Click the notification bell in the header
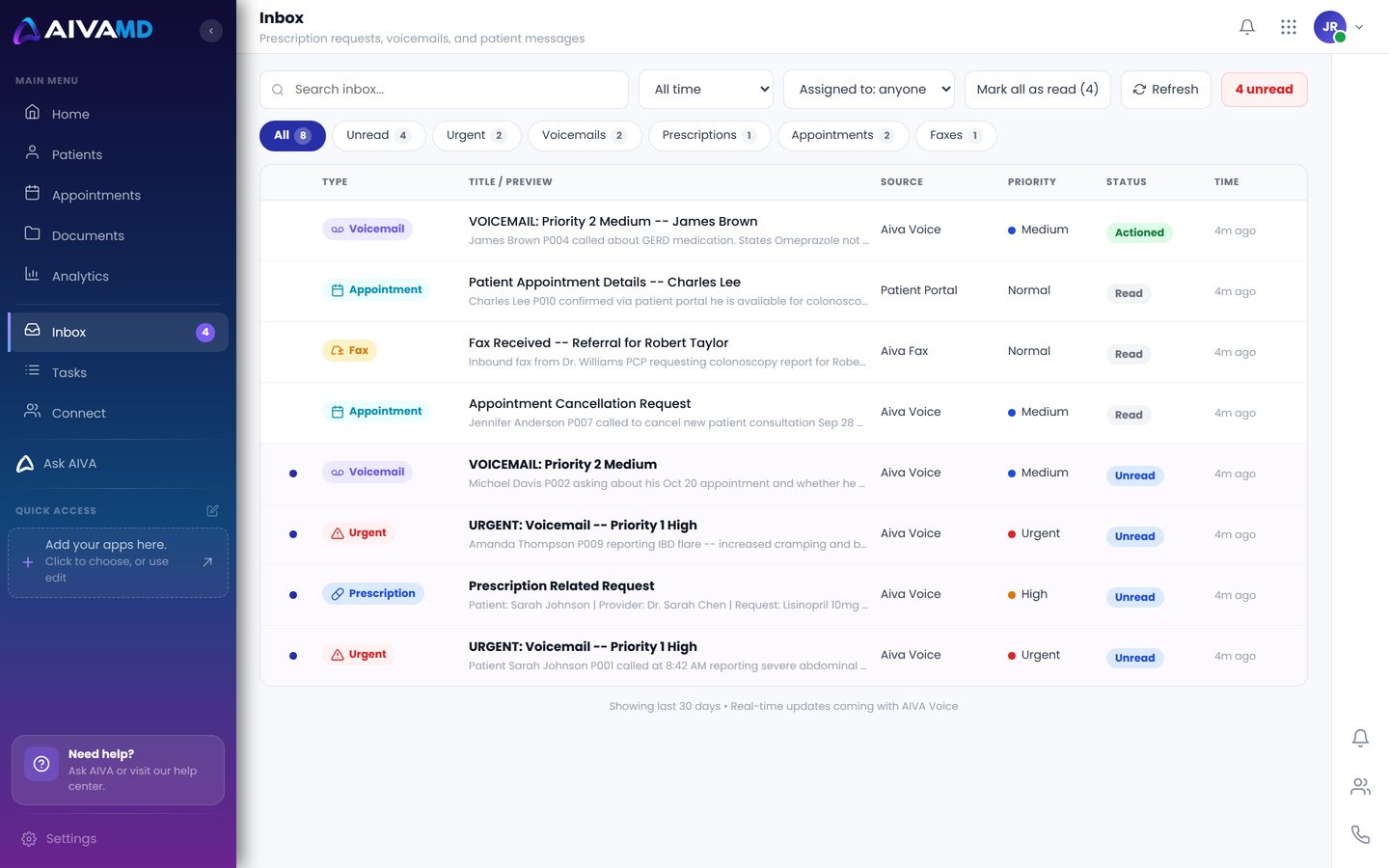 [x=1247, y=27]
